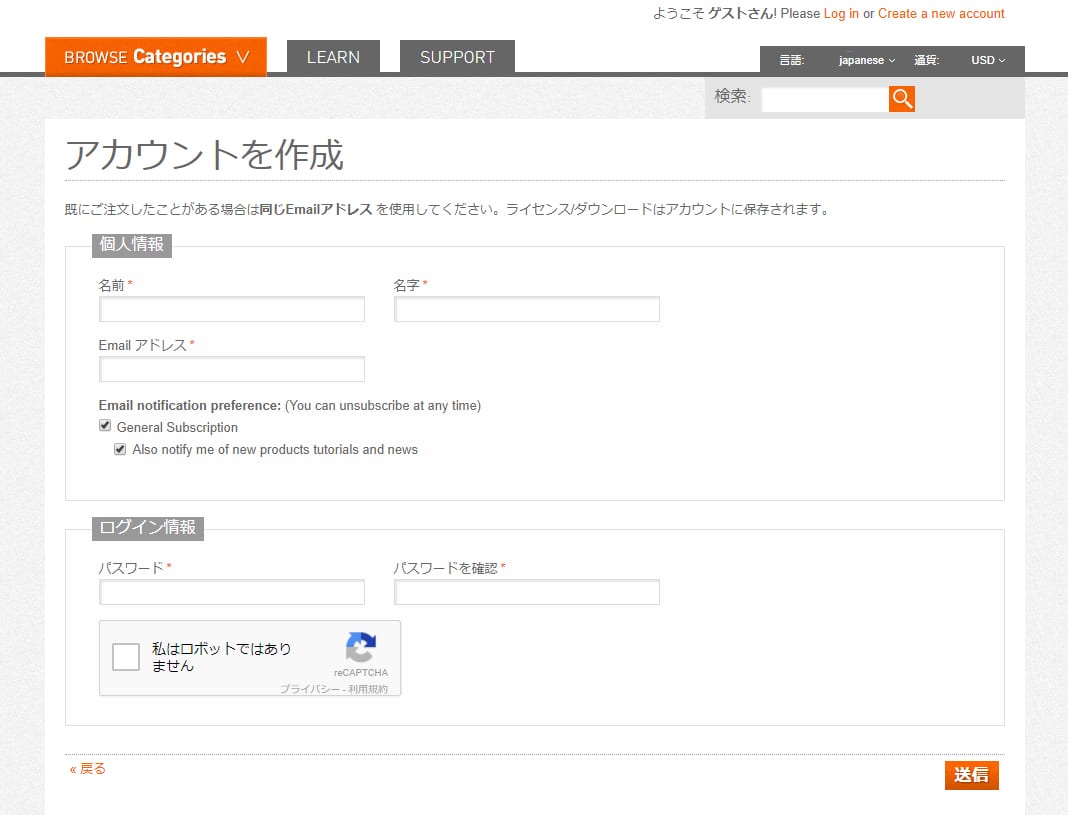
Task: Toggle the General Subscription checkbox
Action: (x=105, y=426)
